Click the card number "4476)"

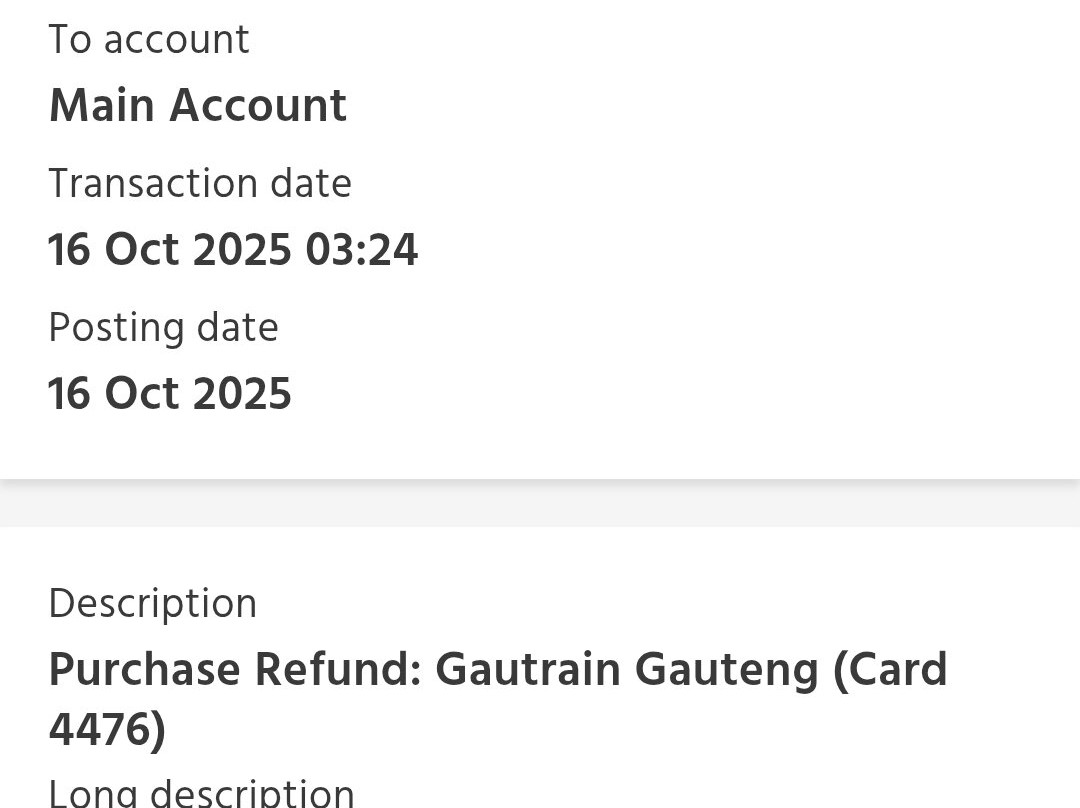coord(107,730)
